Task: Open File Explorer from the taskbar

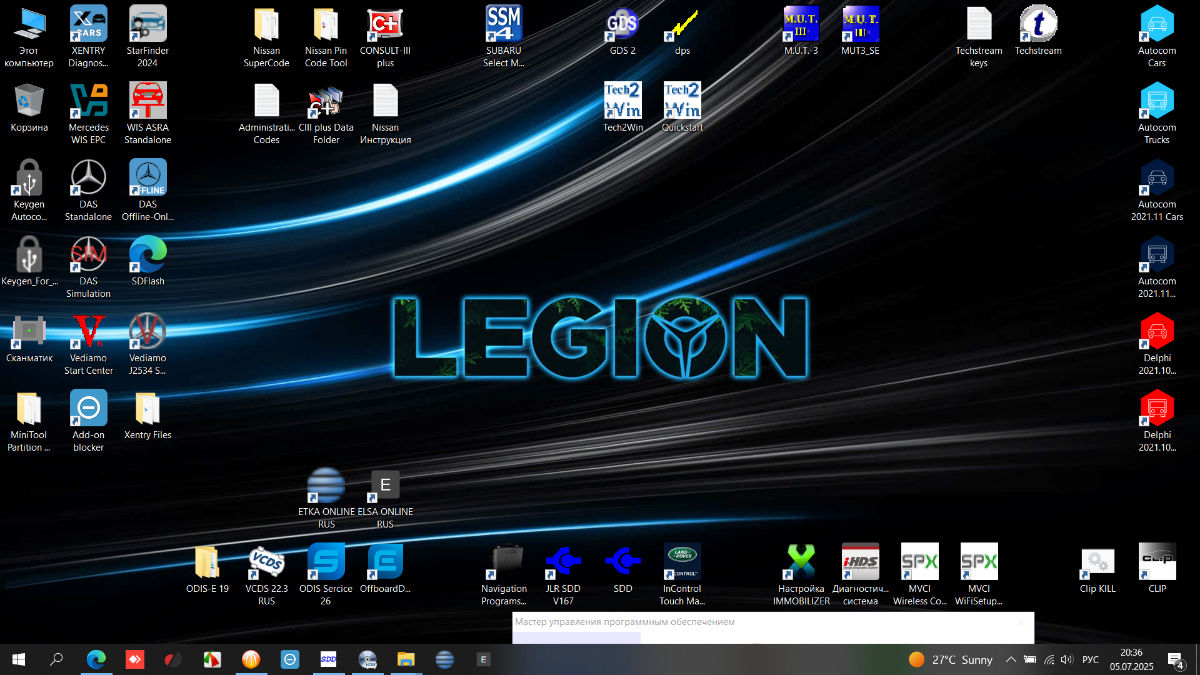Action: tap(406, 659)
